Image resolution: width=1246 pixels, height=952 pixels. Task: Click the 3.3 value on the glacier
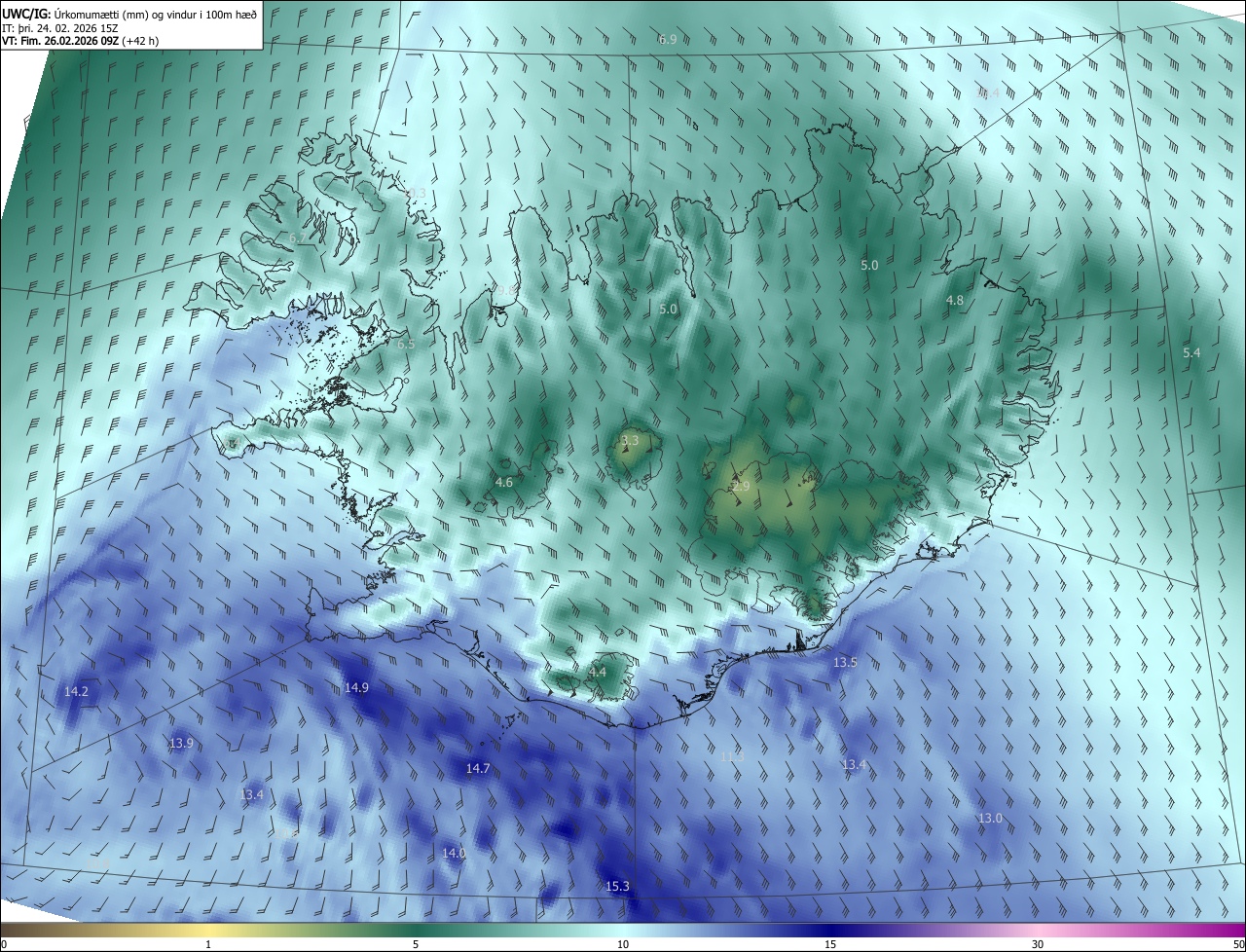click(630, 441)
